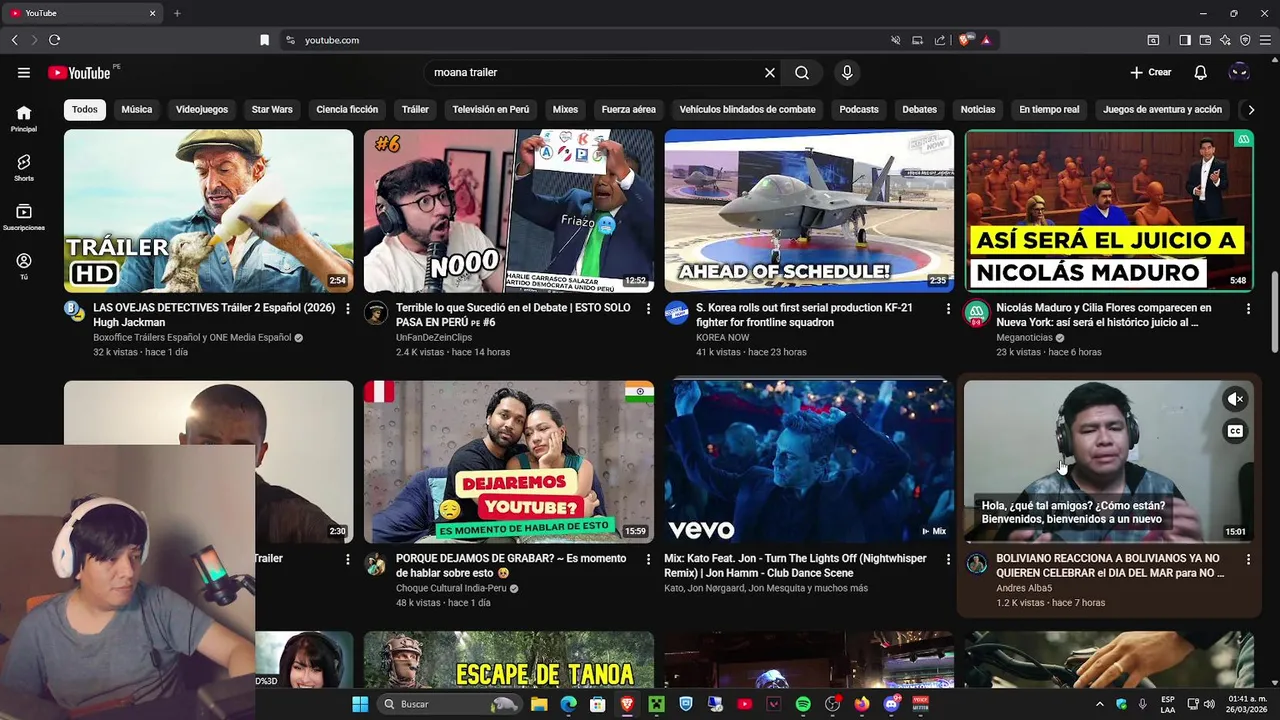Open Suscripciones in the sidebar
The image size is (1280, 720).
(24, 217)
